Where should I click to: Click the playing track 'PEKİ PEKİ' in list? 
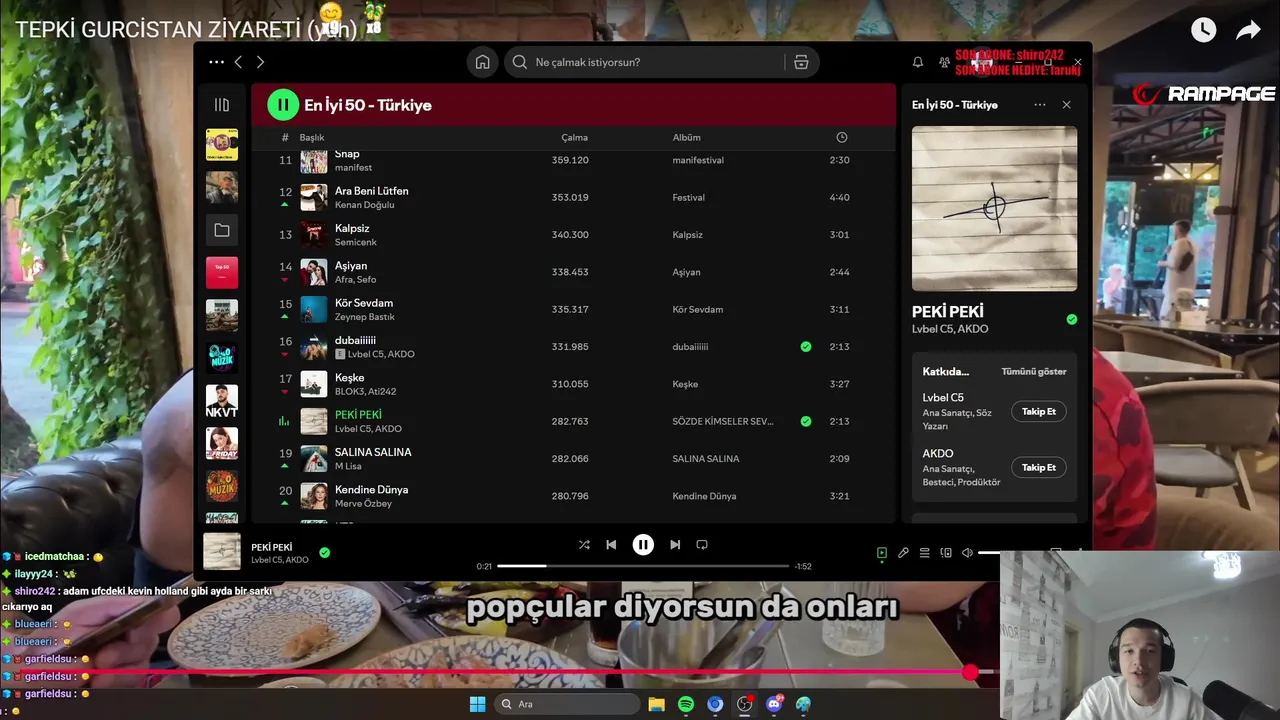pyautogui.click(x=358, y=415)
